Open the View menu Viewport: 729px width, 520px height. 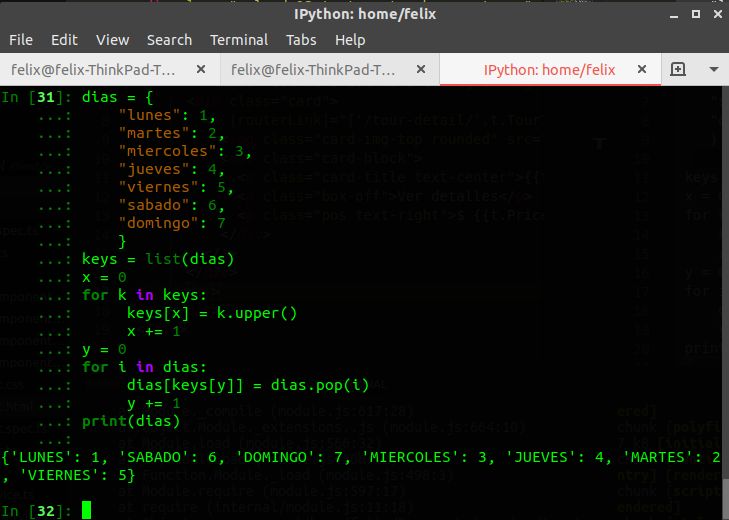click(113, 40)
